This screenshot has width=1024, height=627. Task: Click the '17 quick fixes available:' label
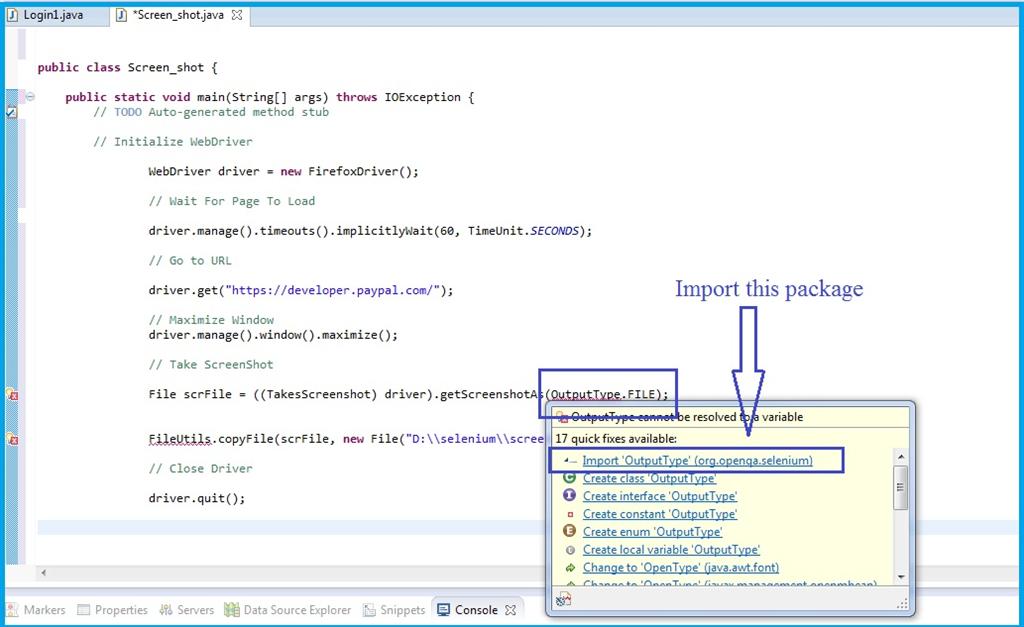(616, 439)
